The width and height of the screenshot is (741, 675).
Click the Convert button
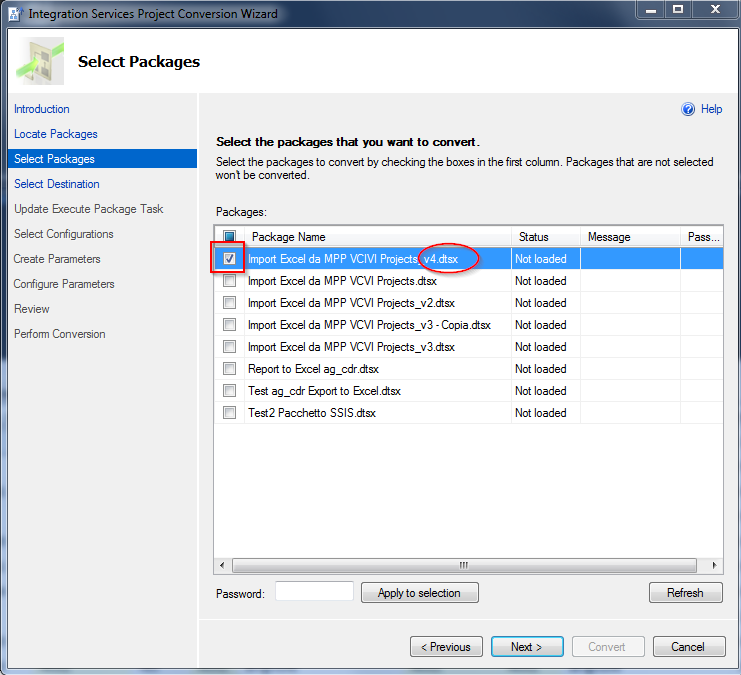click(x=608, y=647)
